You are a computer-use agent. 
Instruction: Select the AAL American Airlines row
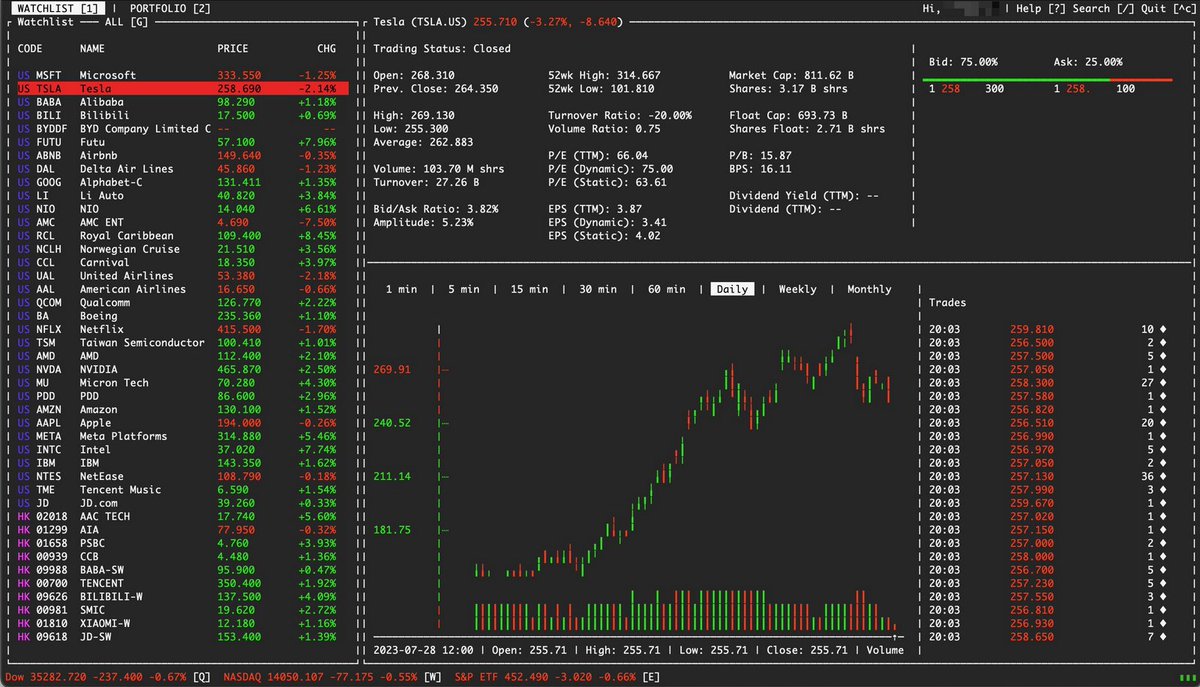point(182,289)
